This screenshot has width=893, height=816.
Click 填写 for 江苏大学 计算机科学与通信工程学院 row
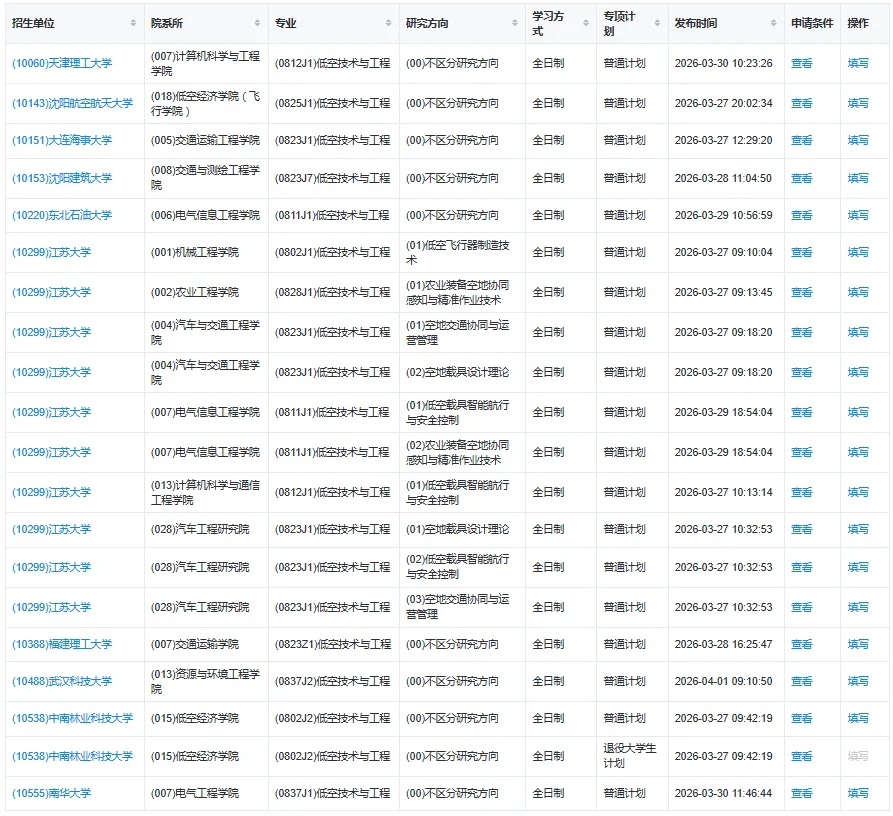[x=858, y=492]
